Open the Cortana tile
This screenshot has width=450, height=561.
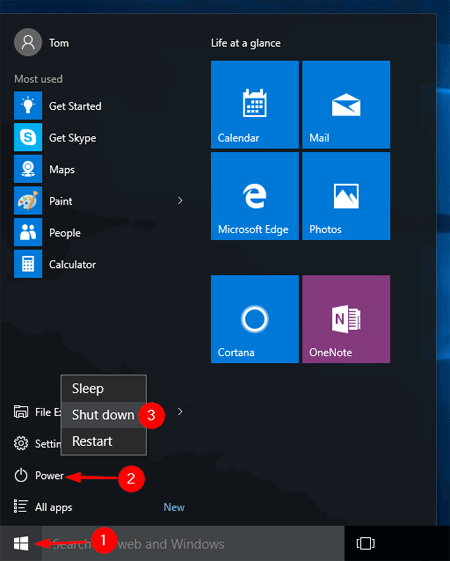(255, 319)
